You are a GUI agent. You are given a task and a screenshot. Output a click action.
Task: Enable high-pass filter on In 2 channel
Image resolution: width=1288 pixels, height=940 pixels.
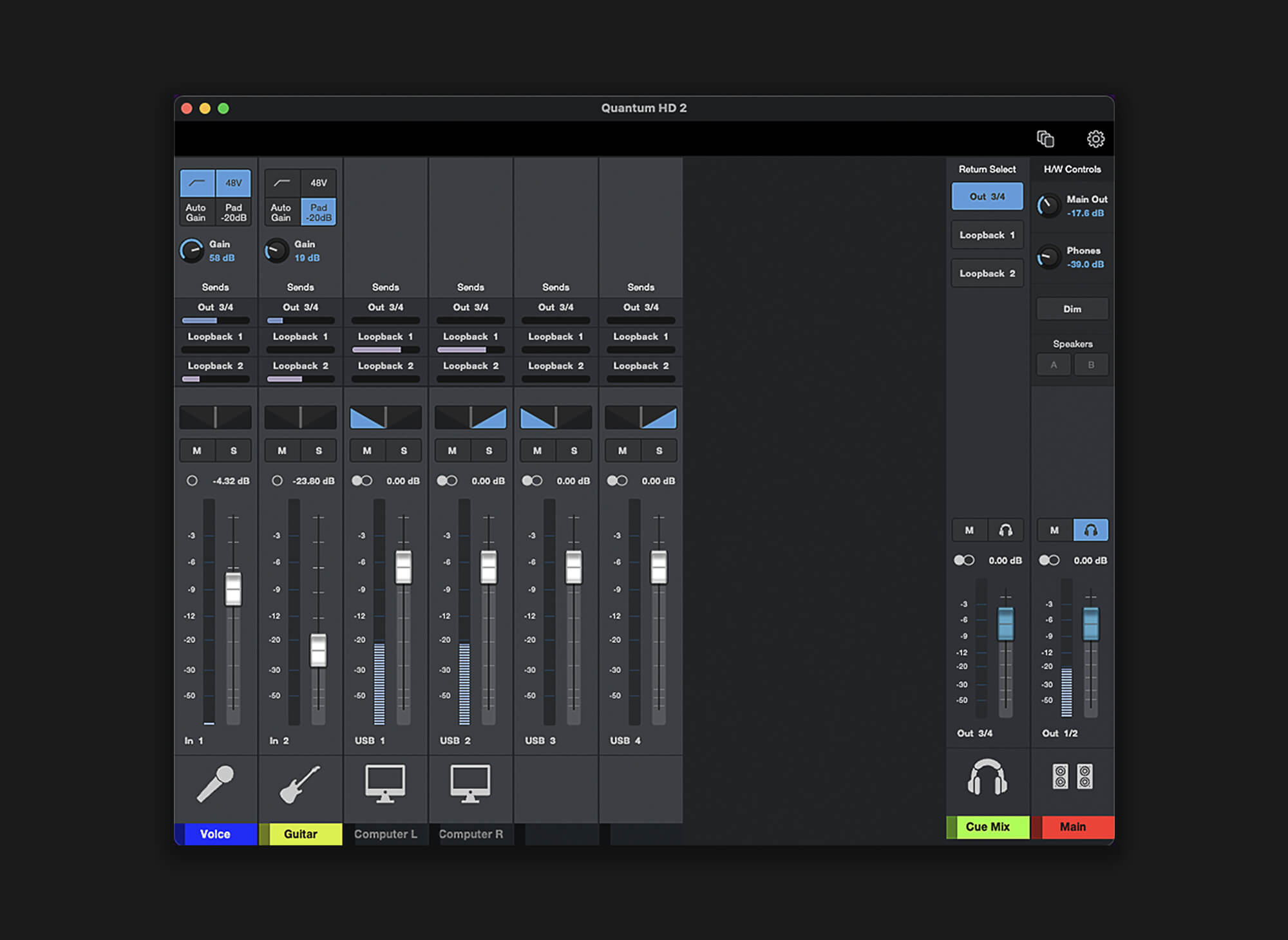[x=282, y=183]
